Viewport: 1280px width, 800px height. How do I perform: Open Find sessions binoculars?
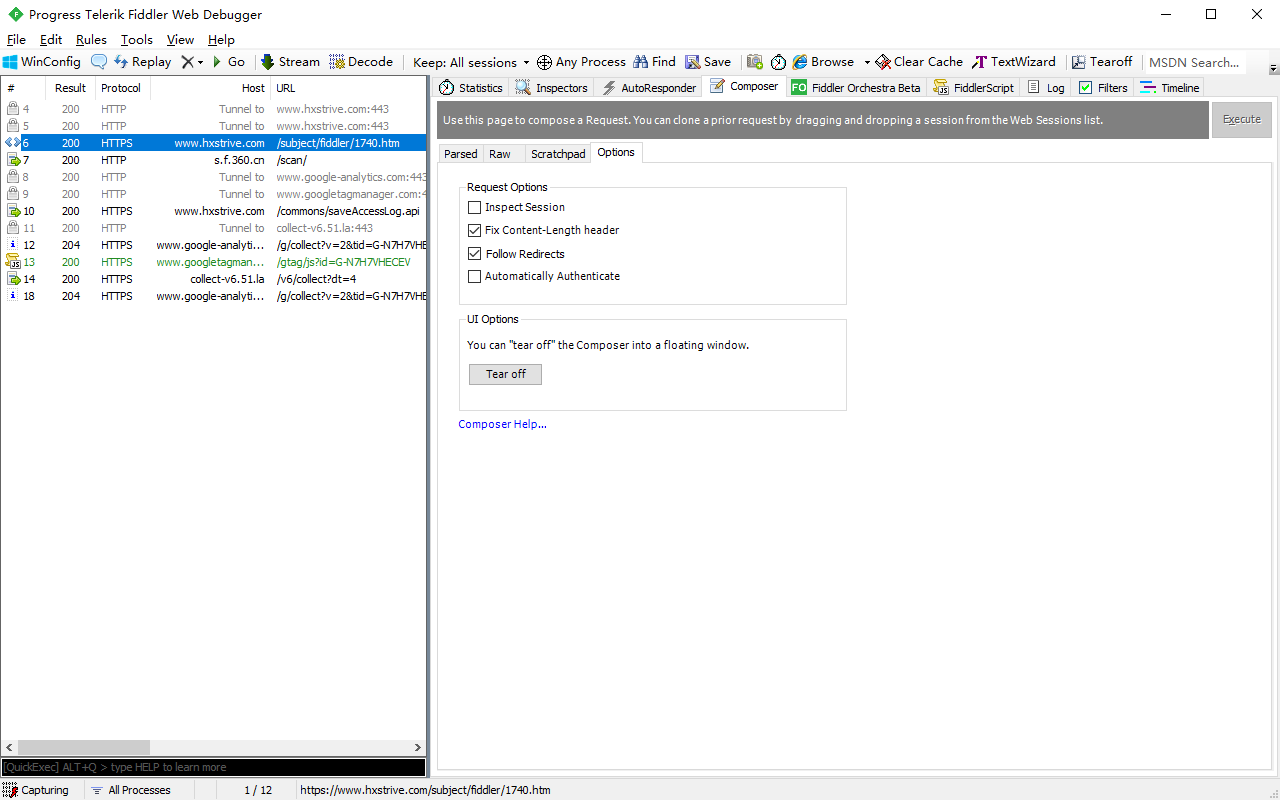point(653,62)
